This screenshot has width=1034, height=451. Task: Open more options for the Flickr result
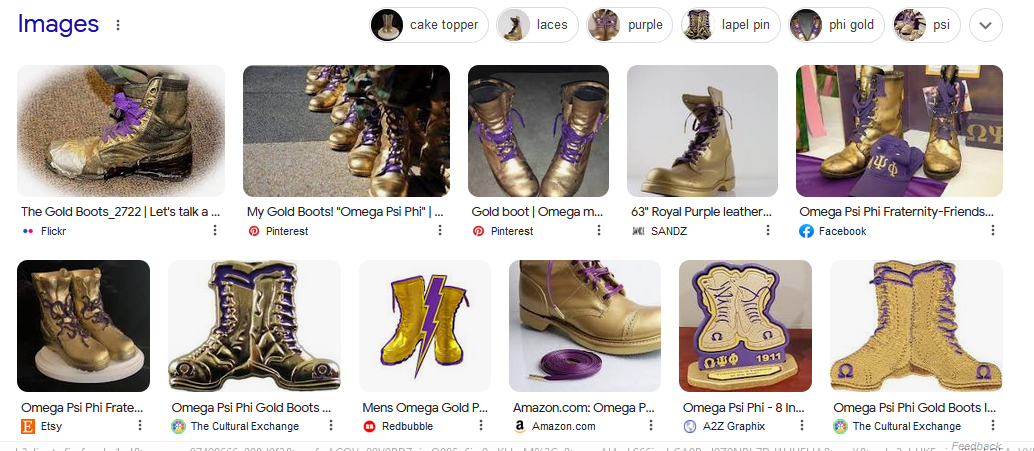215,230
